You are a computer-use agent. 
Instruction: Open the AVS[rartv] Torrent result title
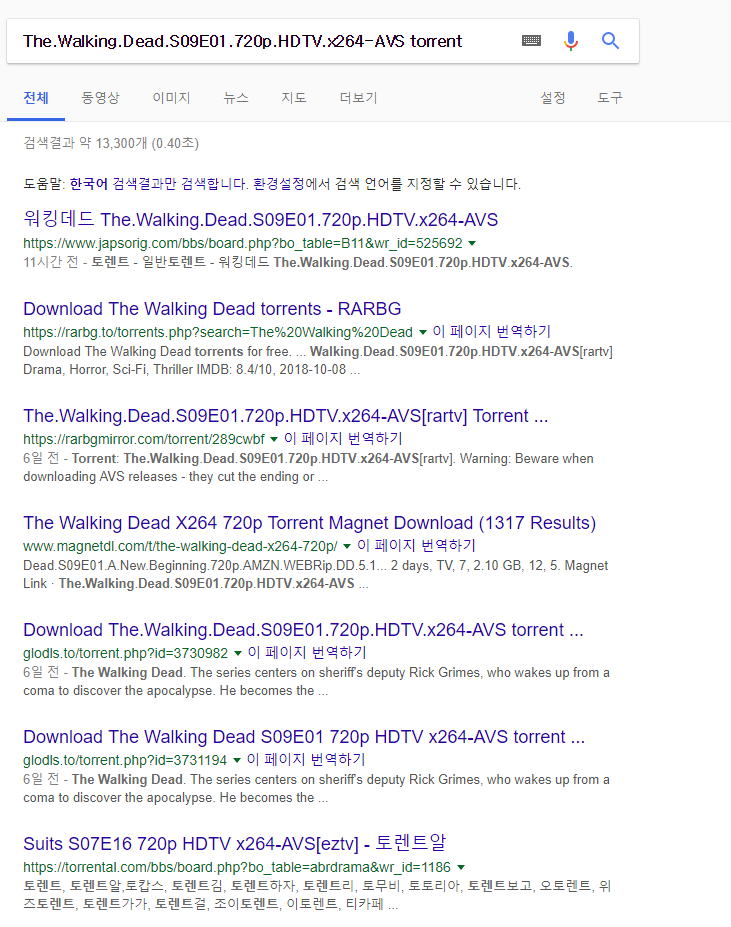286,416
